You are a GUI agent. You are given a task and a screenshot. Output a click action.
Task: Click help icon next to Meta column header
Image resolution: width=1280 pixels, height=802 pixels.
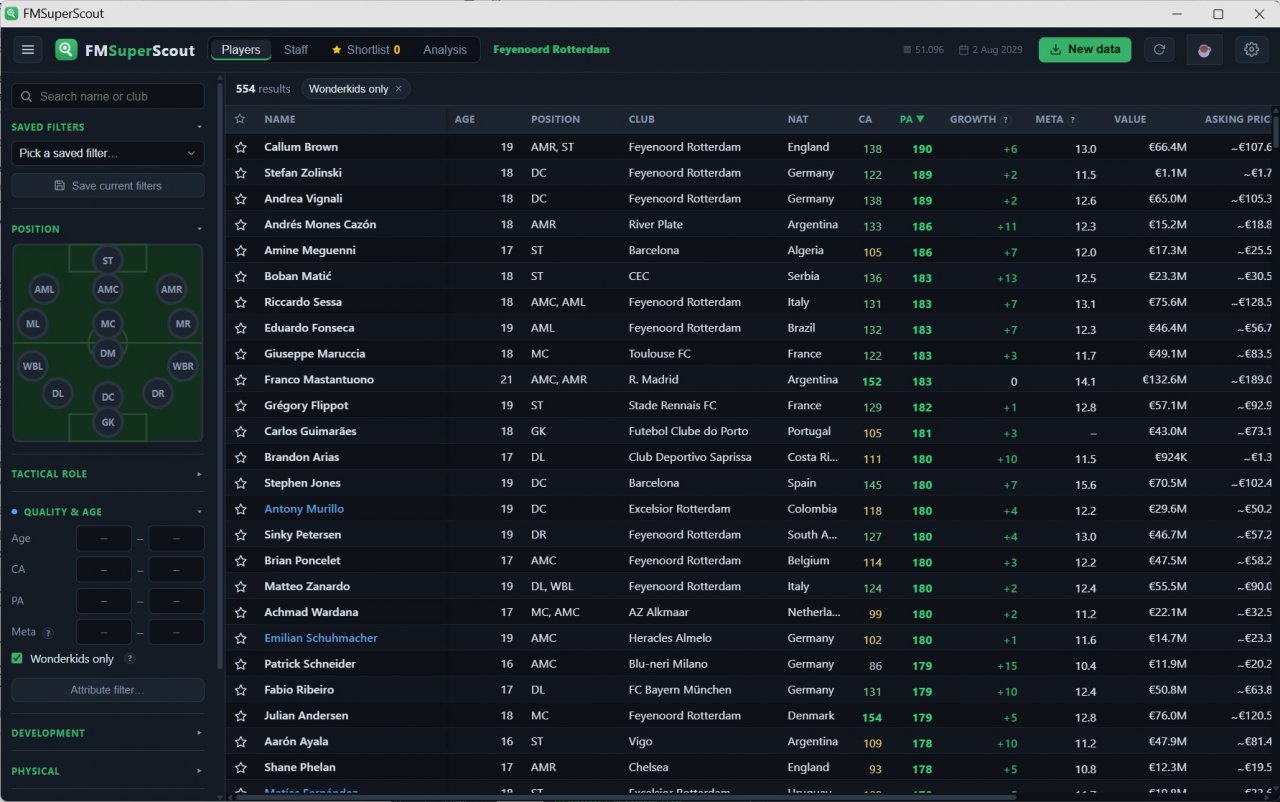click(1073, 120)
